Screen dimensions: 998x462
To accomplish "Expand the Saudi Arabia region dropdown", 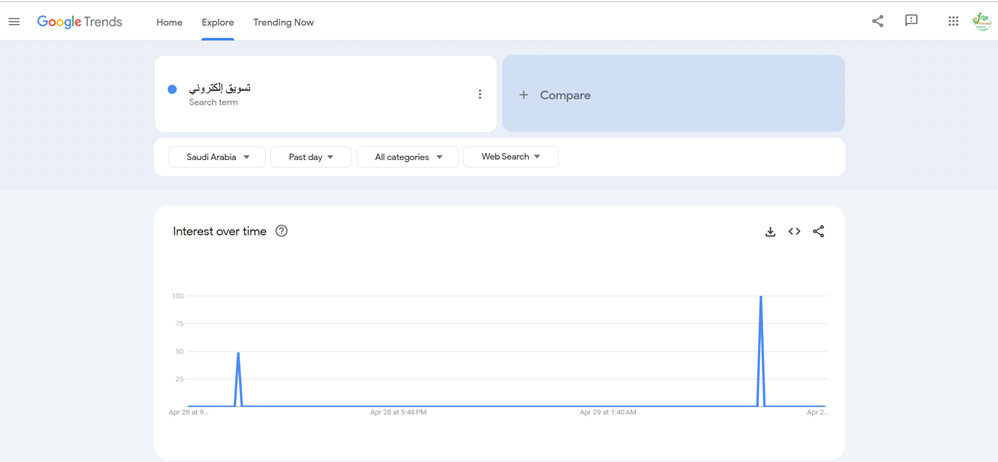I will [217, 157].
